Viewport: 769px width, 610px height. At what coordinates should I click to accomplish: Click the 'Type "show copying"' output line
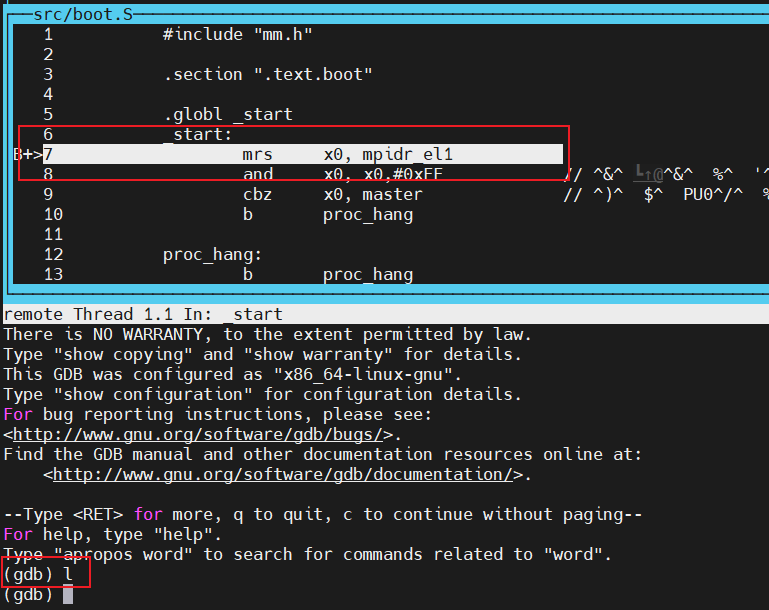point(262,355)
